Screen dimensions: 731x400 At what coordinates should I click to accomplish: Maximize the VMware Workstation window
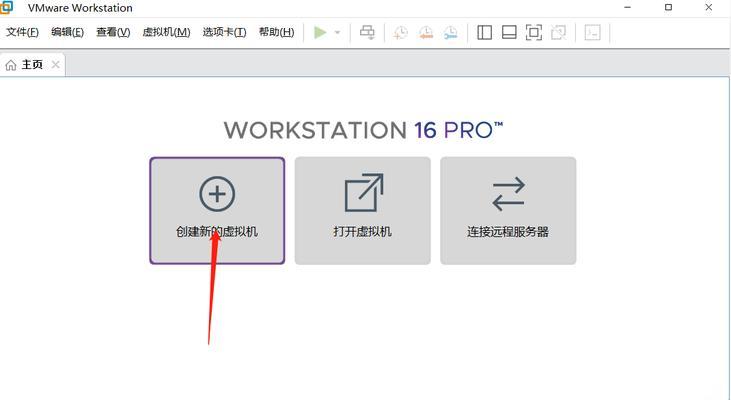pos(668,7)
